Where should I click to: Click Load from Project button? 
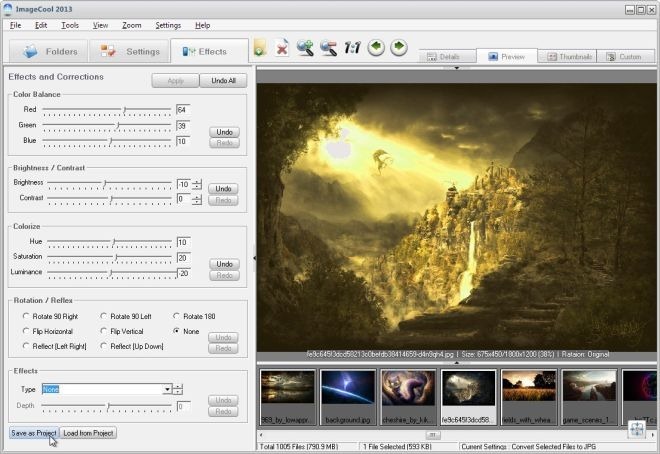point(88,433)
